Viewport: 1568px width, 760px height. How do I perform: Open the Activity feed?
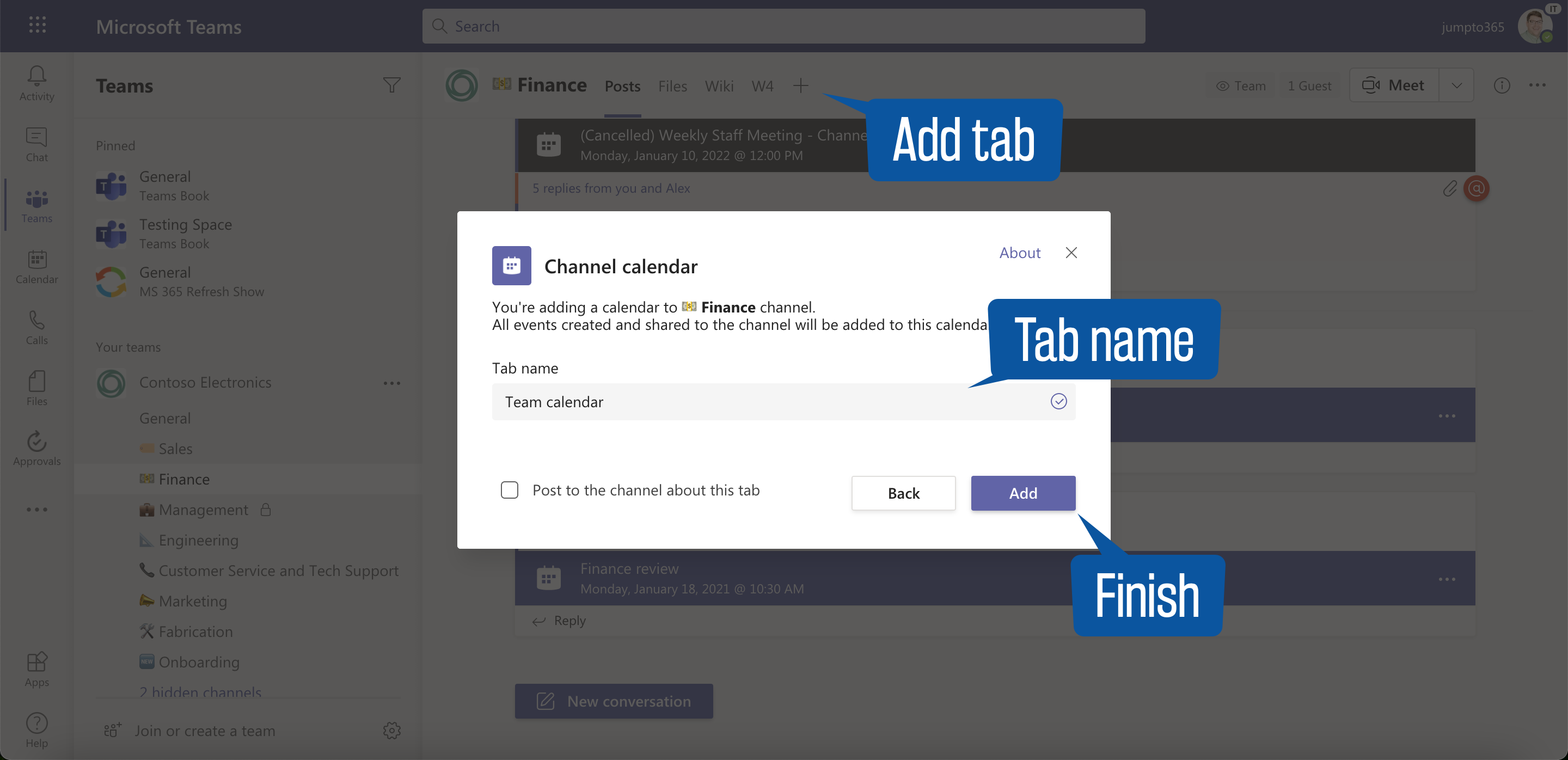[x=36, y=83]
